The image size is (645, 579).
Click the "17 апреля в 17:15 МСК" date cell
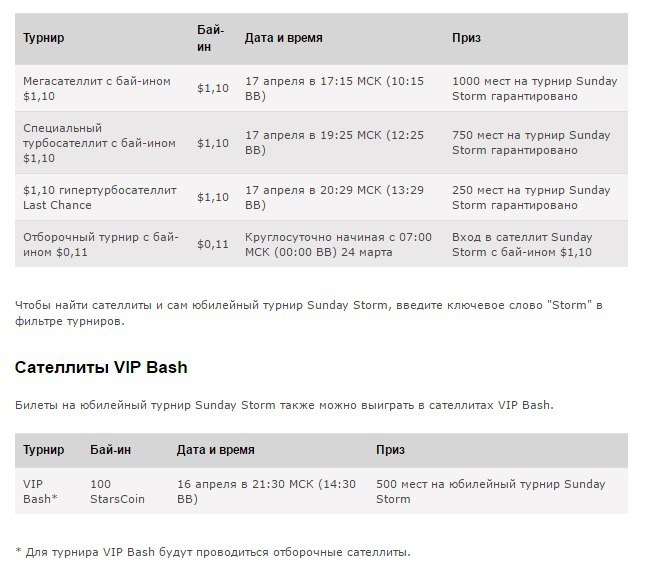click(x=334, y=88)
